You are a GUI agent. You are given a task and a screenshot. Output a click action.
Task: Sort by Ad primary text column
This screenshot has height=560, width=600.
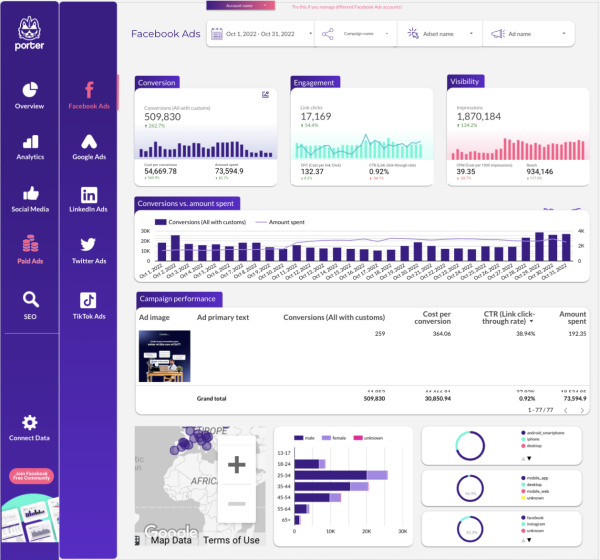pyautogui.click(x=223, y=317)
